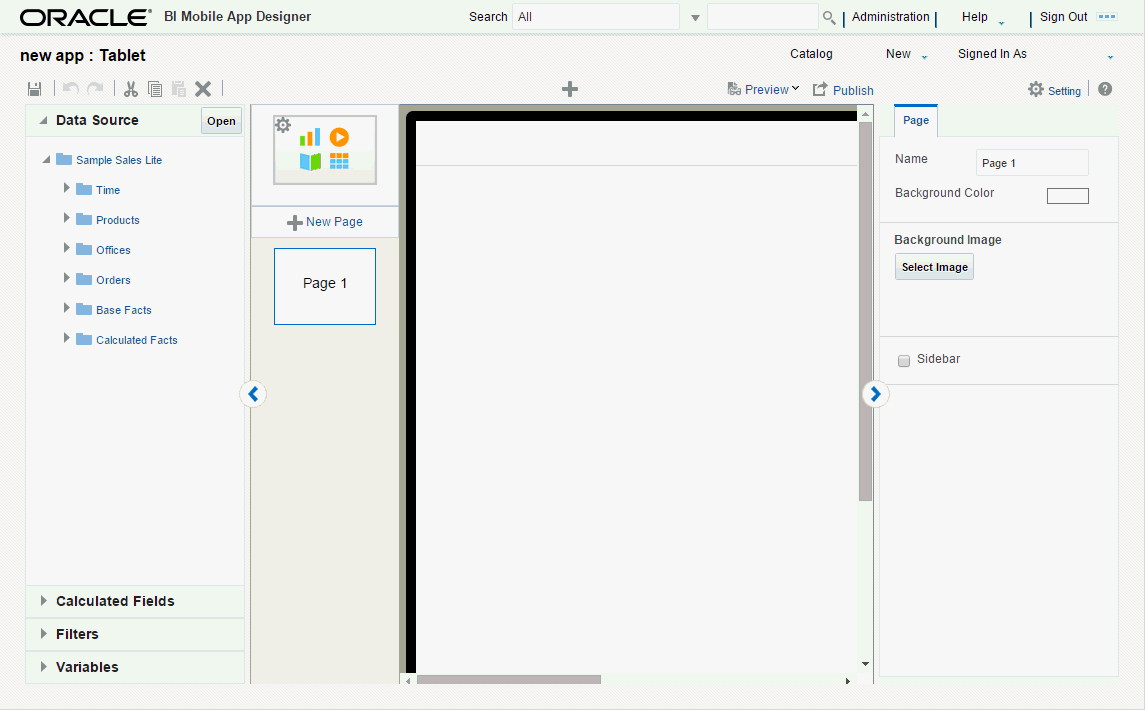Image resolution: width=1145 pixels, height=710 pixels.
Task: Cut selection with the scissors icon
Action: 130,88
